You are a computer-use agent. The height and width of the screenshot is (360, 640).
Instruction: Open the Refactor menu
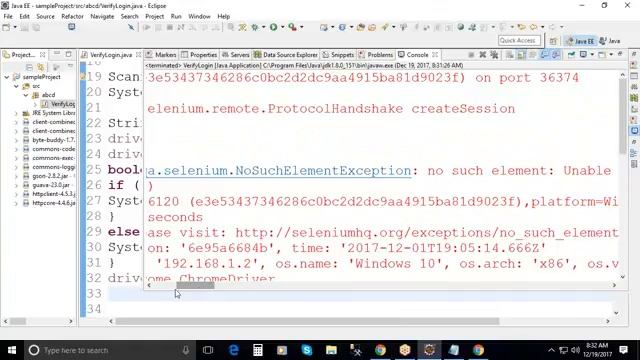click(72, 16)
